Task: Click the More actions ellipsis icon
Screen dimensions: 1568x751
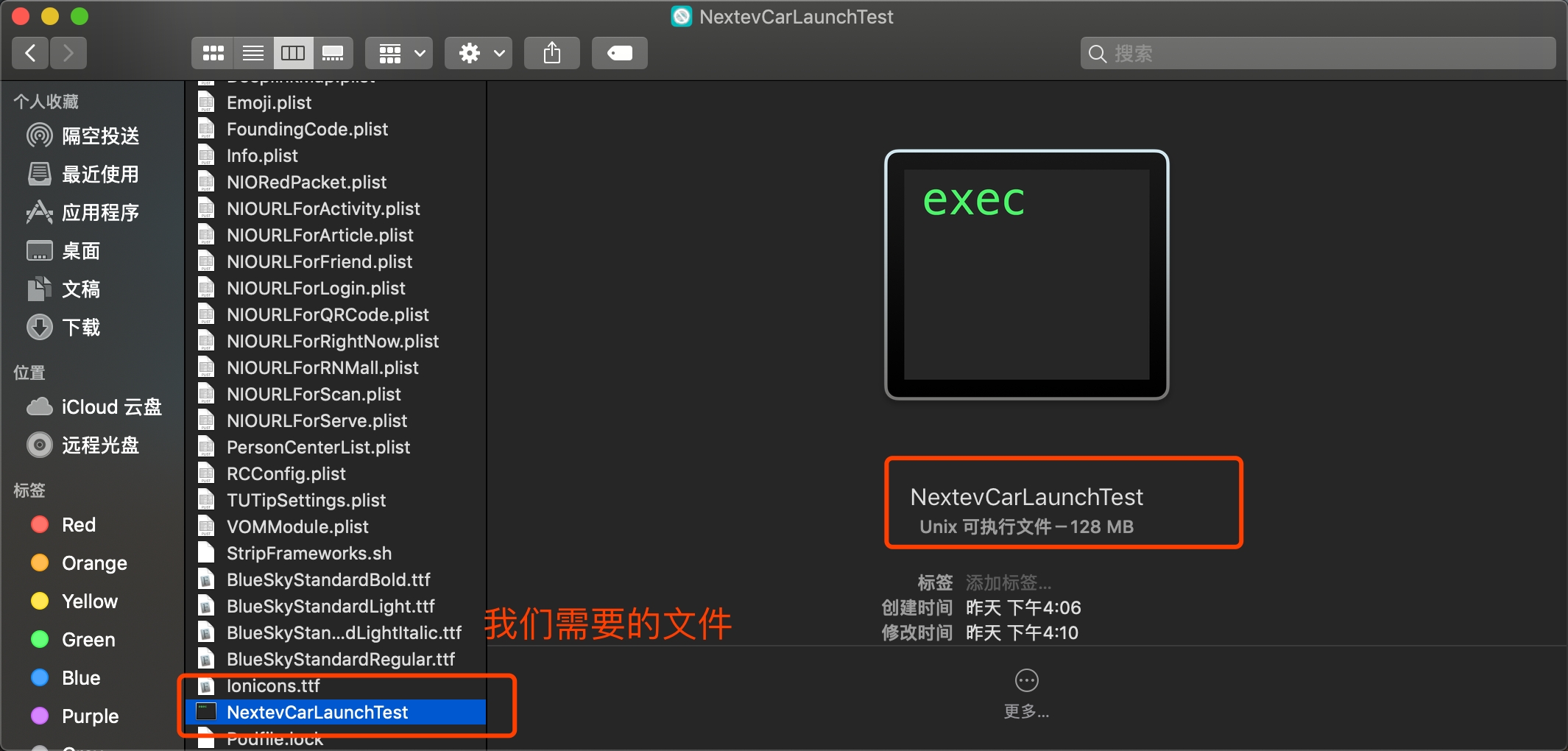Action: click(x=1026, y=681)
